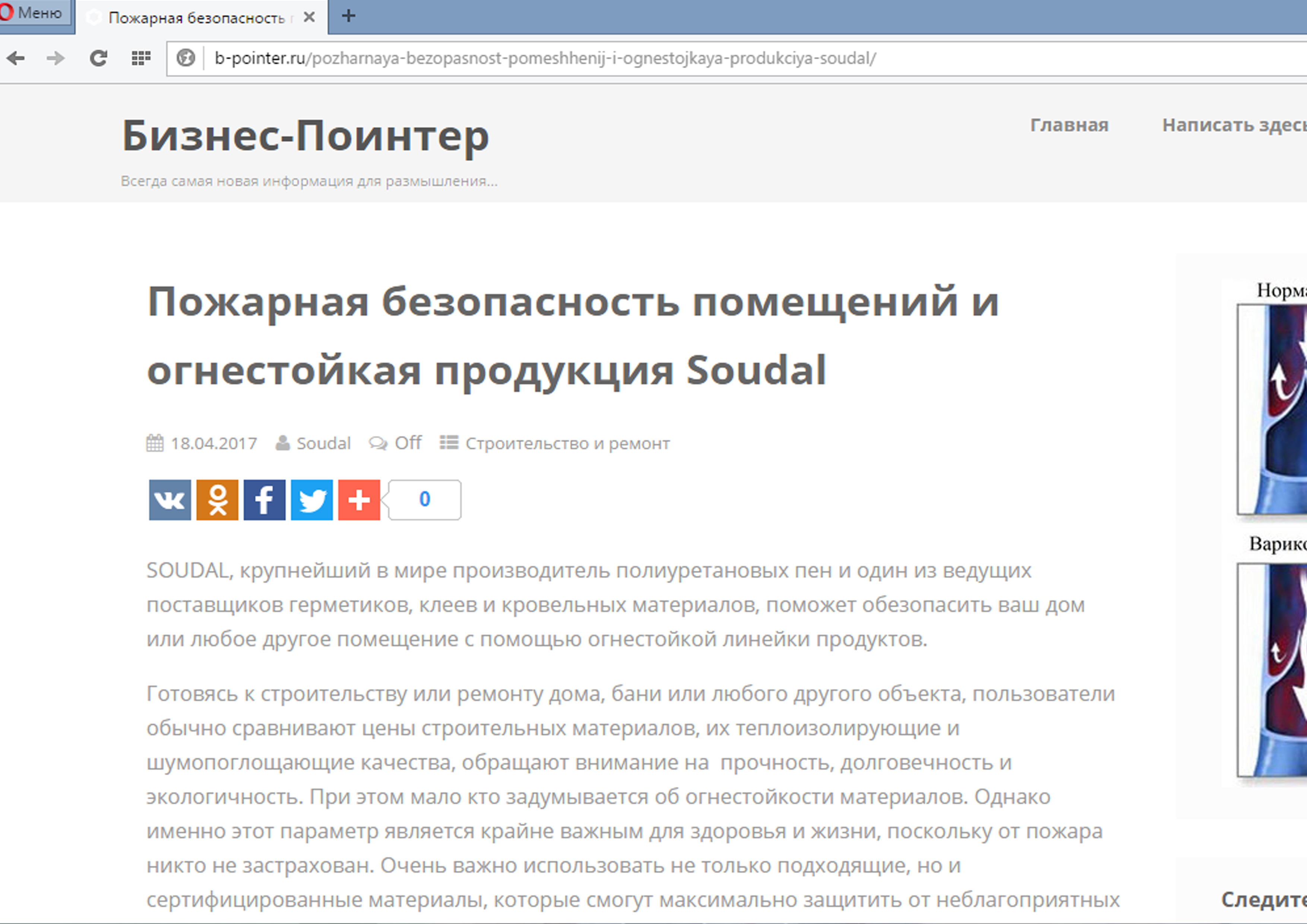Click the post date 18.04.2017
Viewport: 1307px width, 924px height.
click(x=214, y=443)
